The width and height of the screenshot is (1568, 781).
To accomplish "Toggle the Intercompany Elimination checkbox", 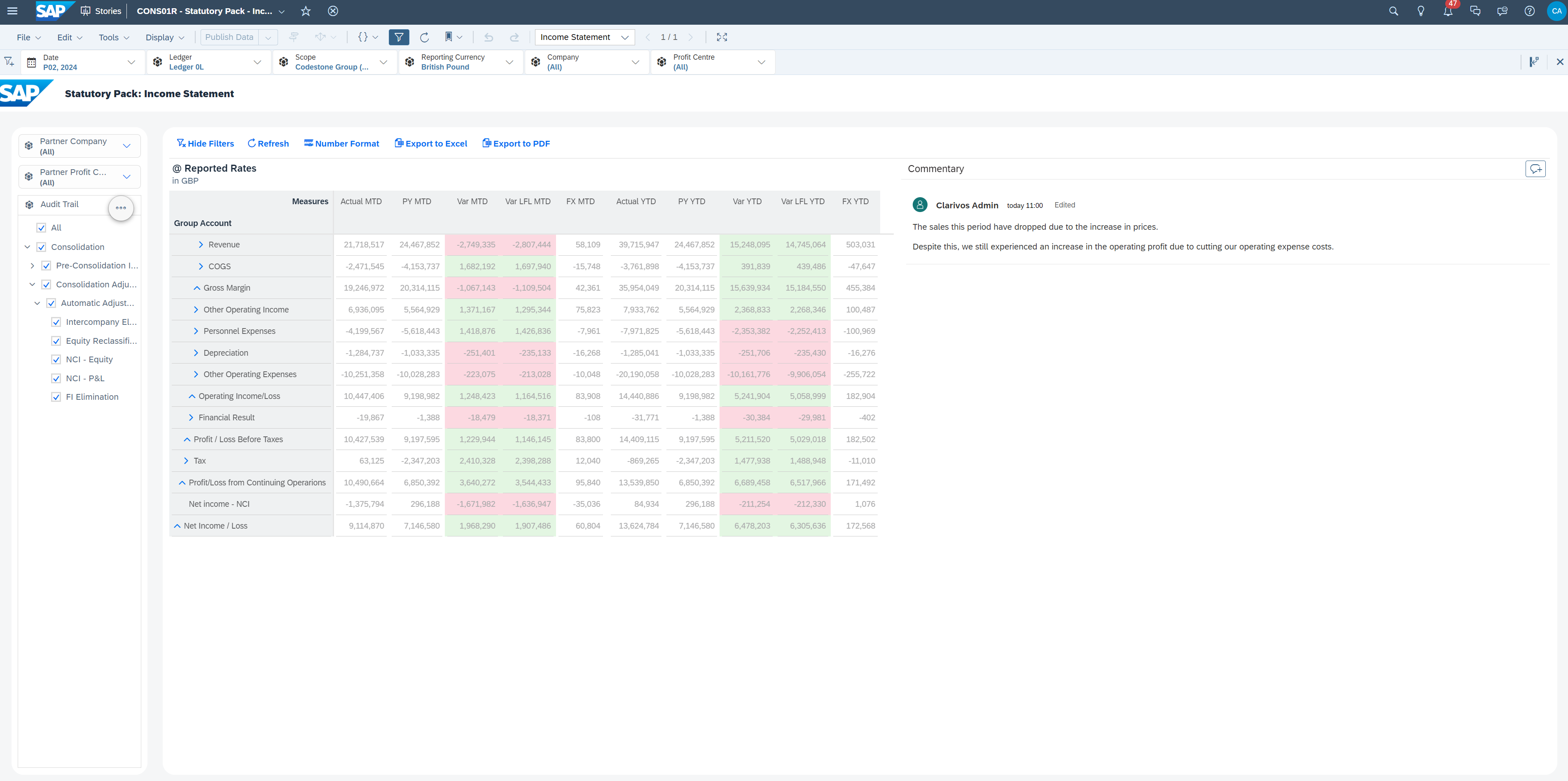I will [x=56, y=322].
